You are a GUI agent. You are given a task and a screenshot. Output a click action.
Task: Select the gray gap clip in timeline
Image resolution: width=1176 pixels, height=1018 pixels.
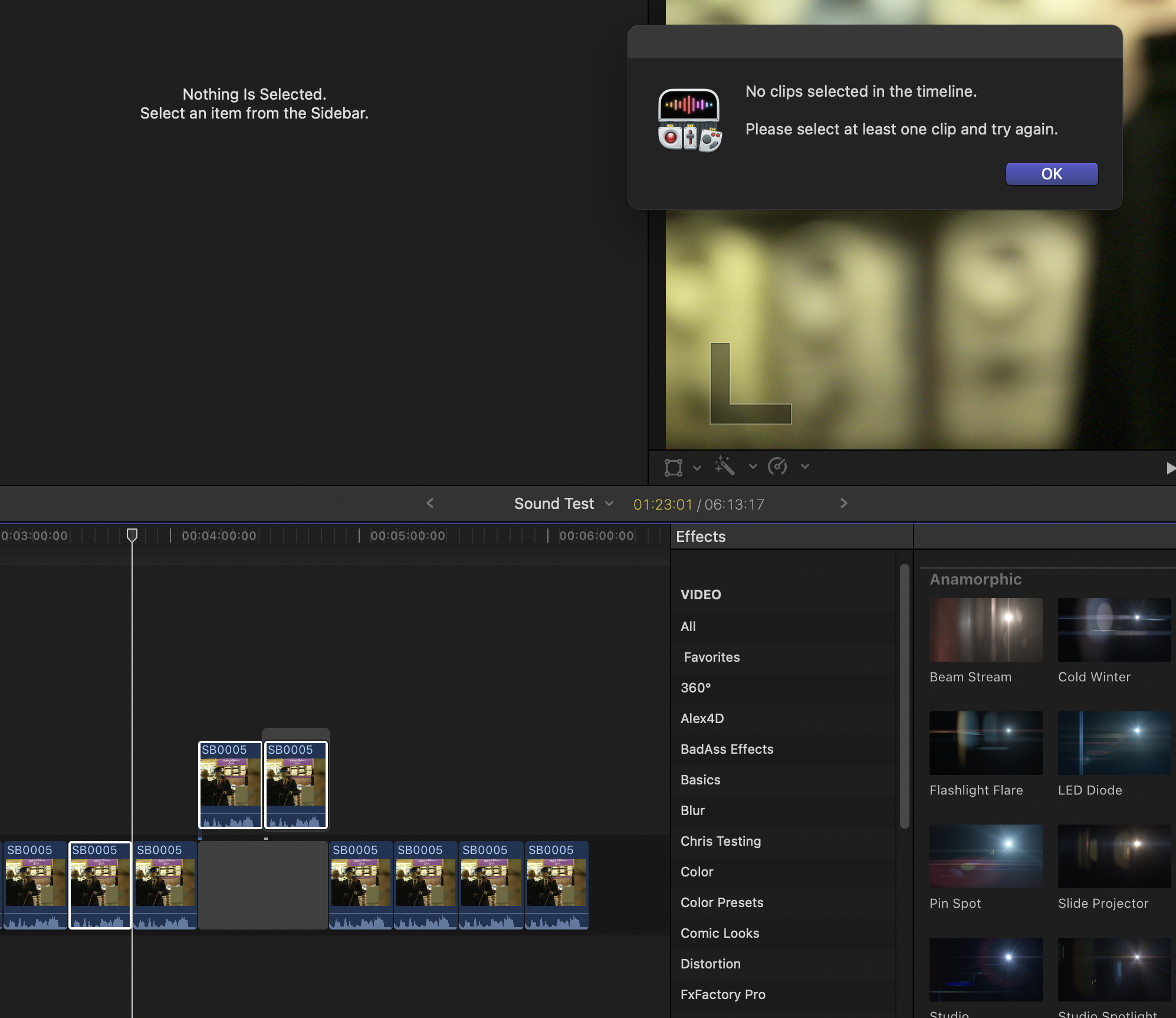[x=263, y=885]
